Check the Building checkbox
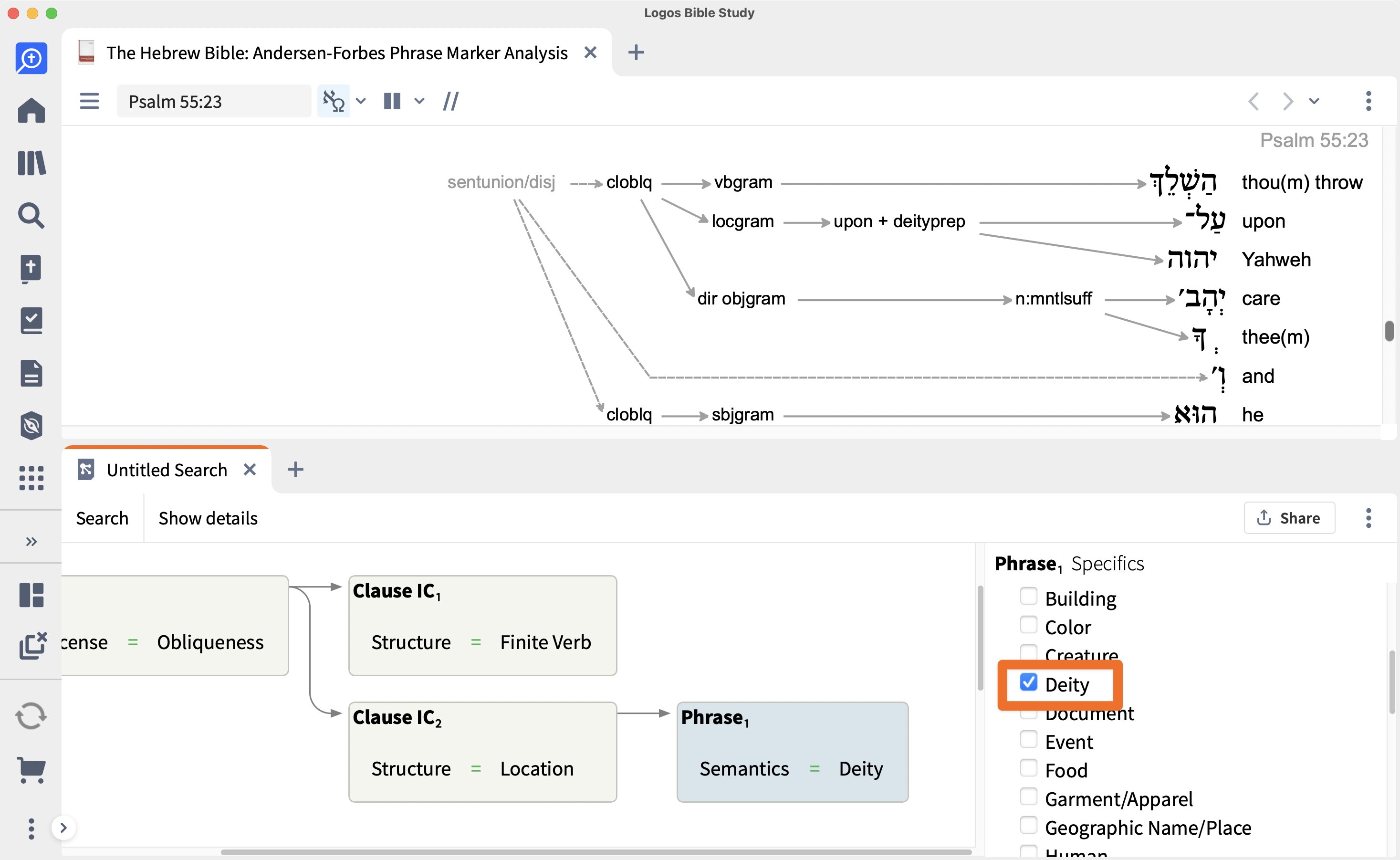 tap(1028, 596)
